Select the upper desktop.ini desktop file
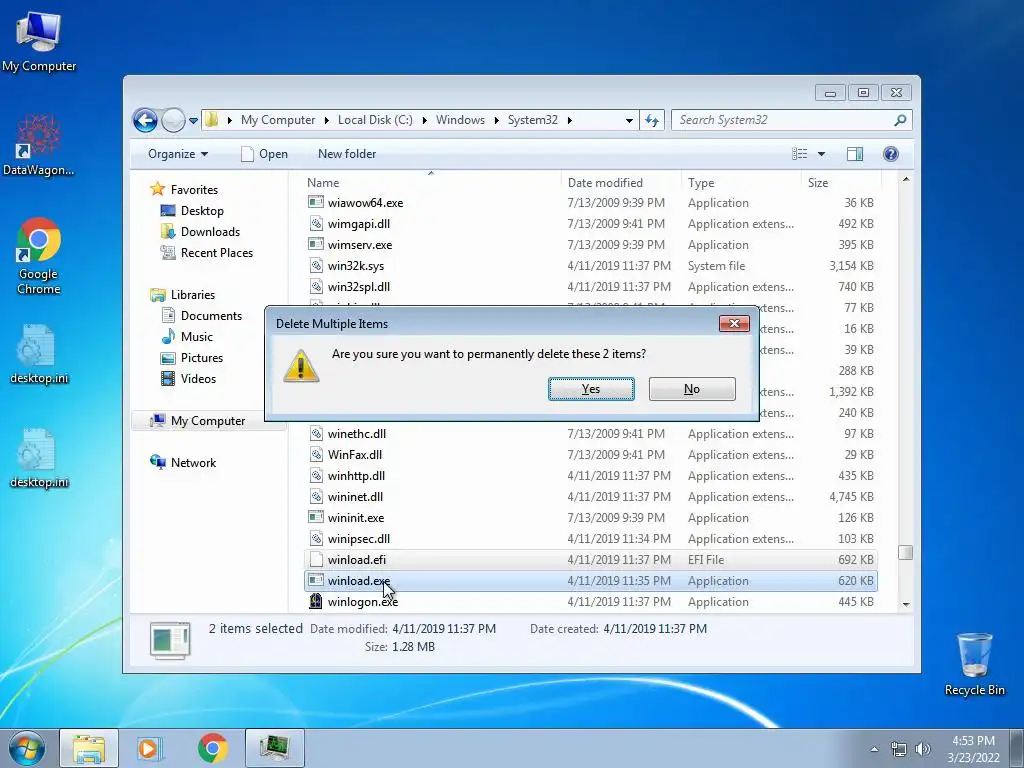Image resolution: width=1024 pixels, height=768 pixels. (39, 355)
